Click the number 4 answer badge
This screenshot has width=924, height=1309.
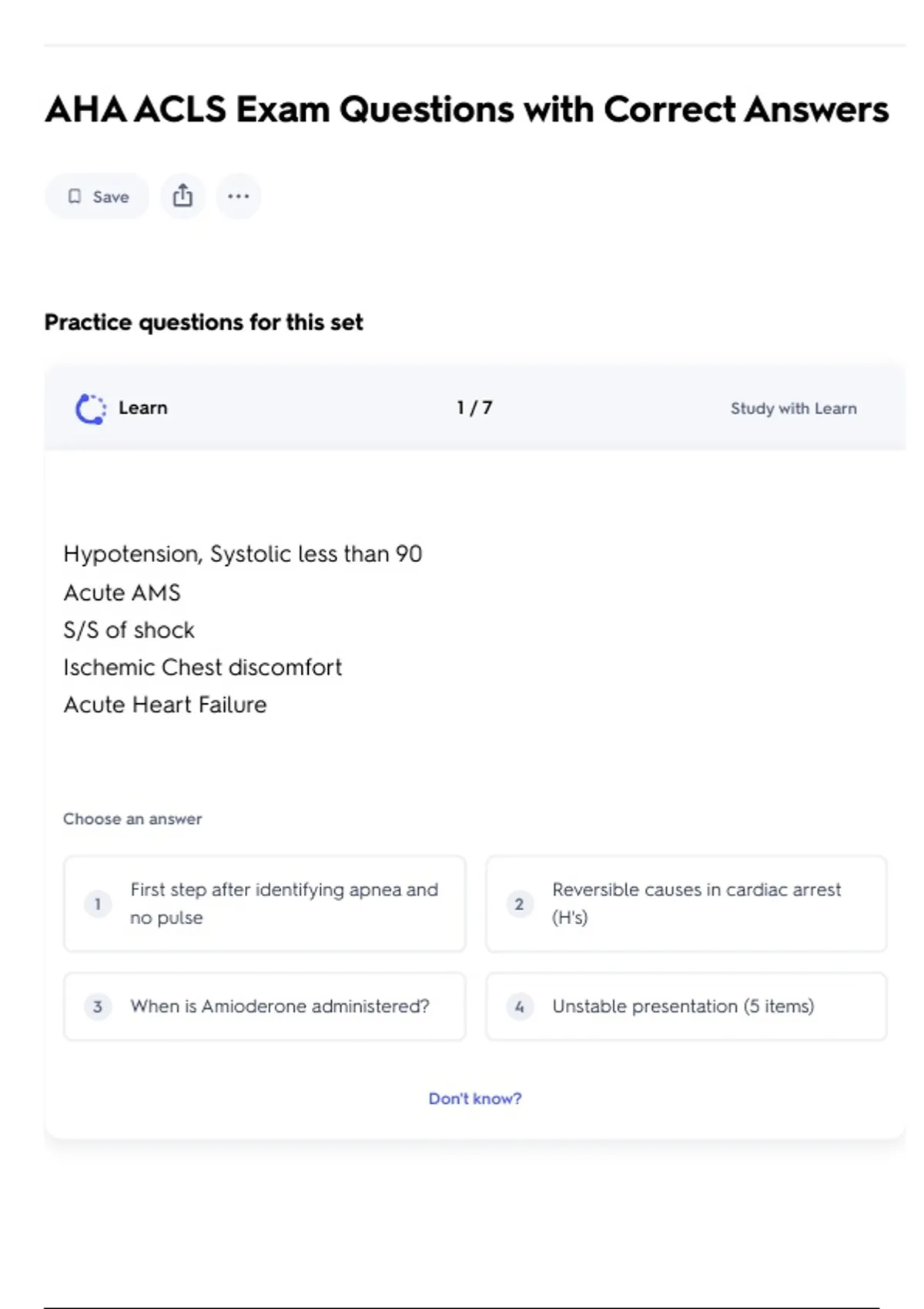tap(520, 1006)
